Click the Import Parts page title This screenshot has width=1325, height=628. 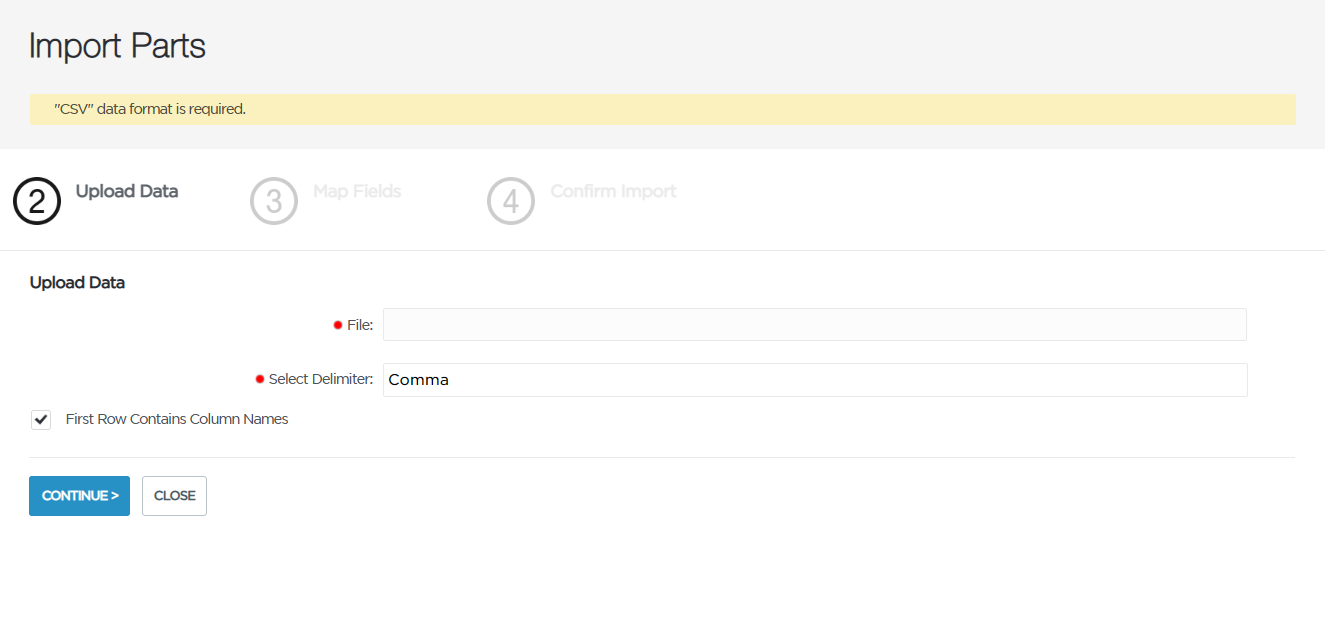[x=117, y=46]
